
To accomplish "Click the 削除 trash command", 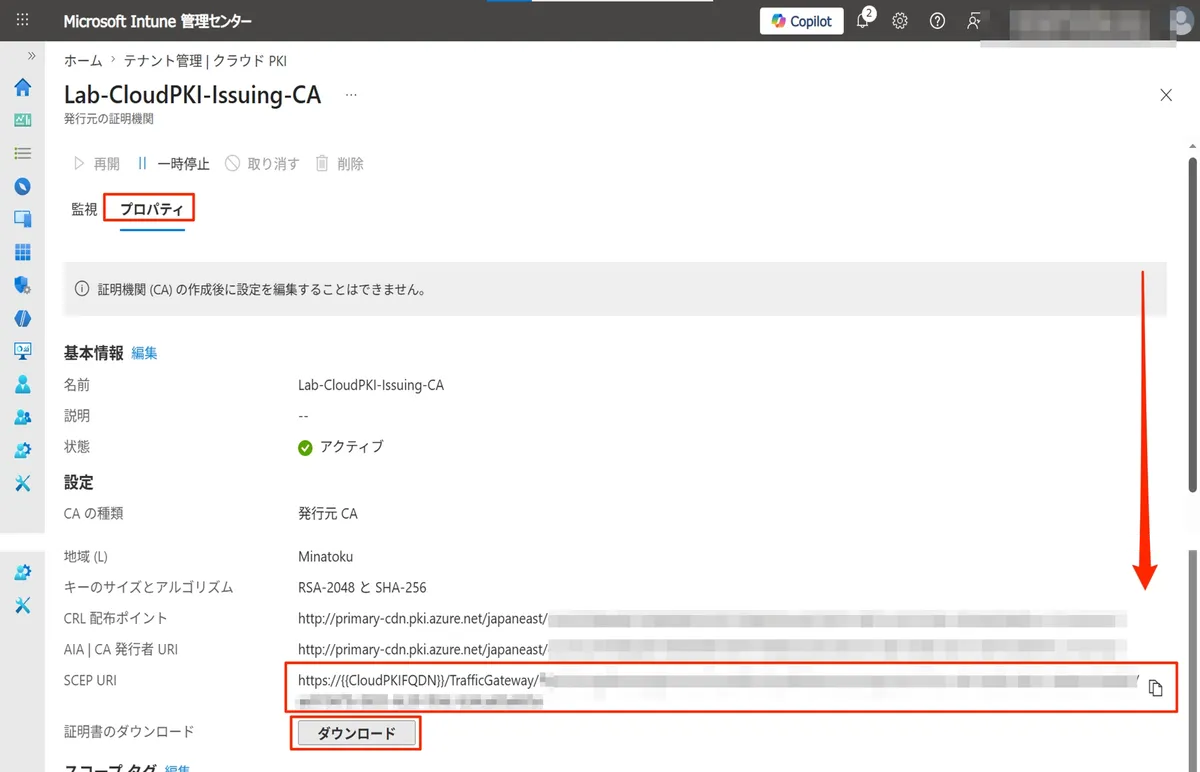I will tap(339, 164).
